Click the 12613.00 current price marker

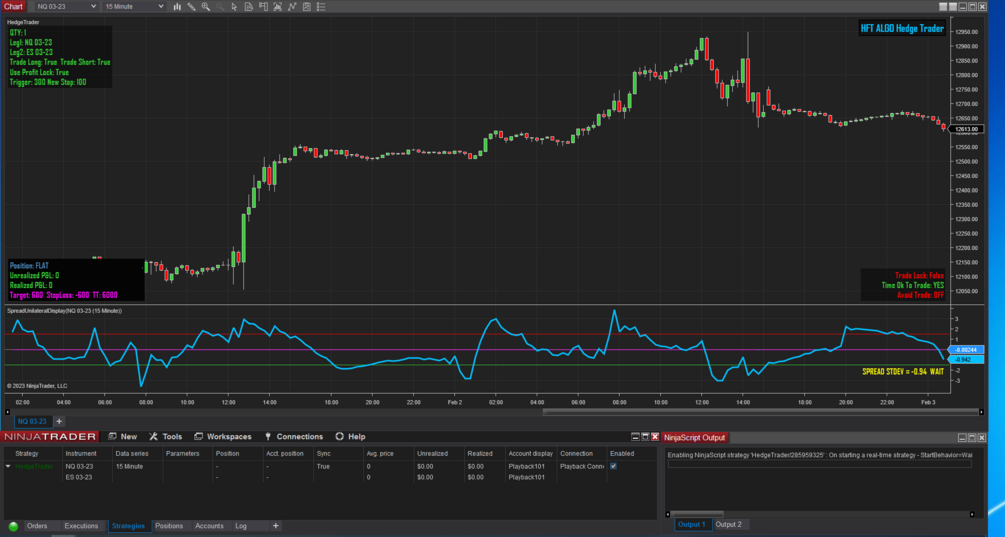pos(967,129)
